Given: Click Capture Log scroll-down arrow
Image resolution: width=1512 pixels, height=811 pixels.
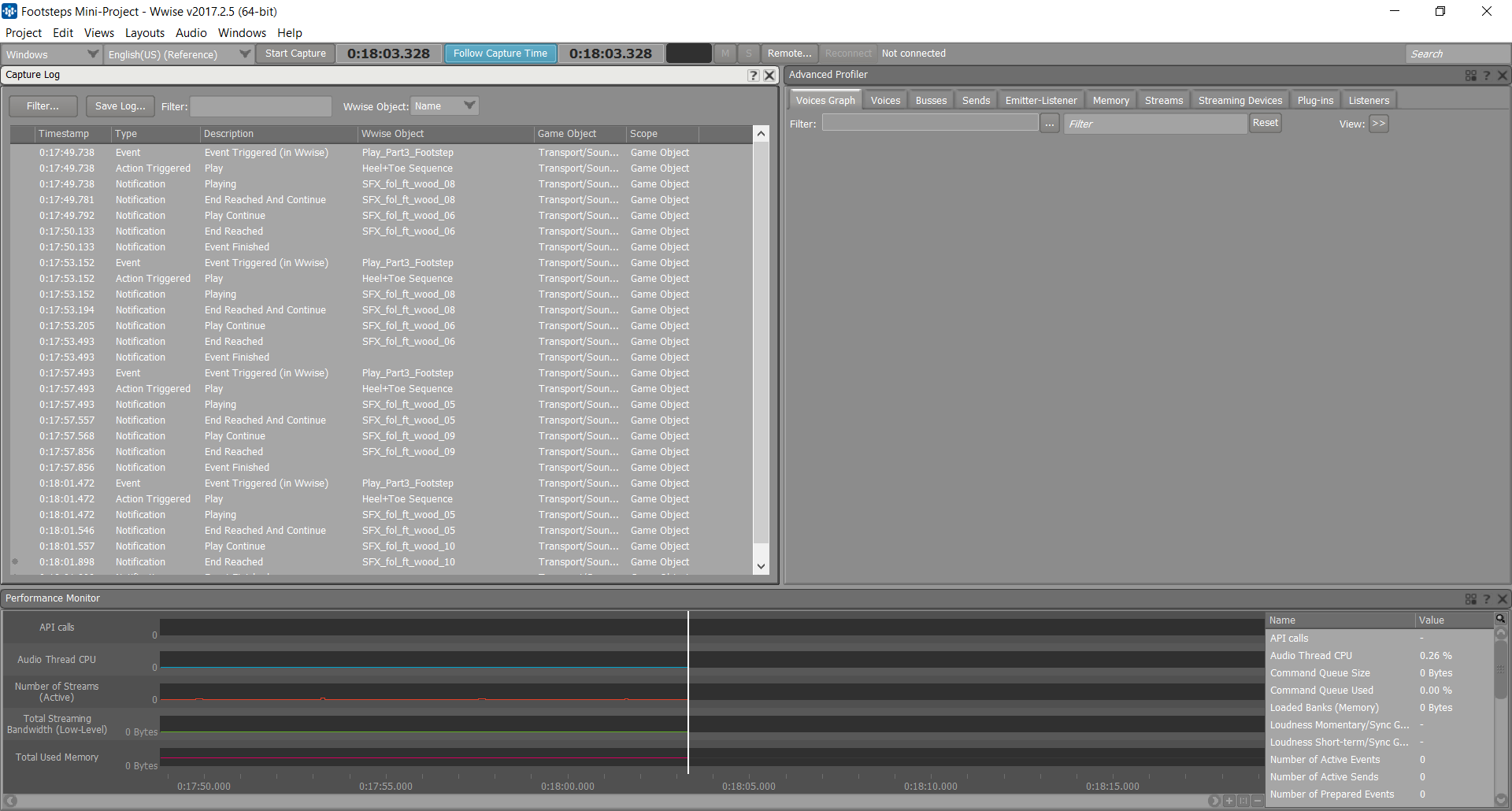Looking at the screenshot, I should pos(761,565).
